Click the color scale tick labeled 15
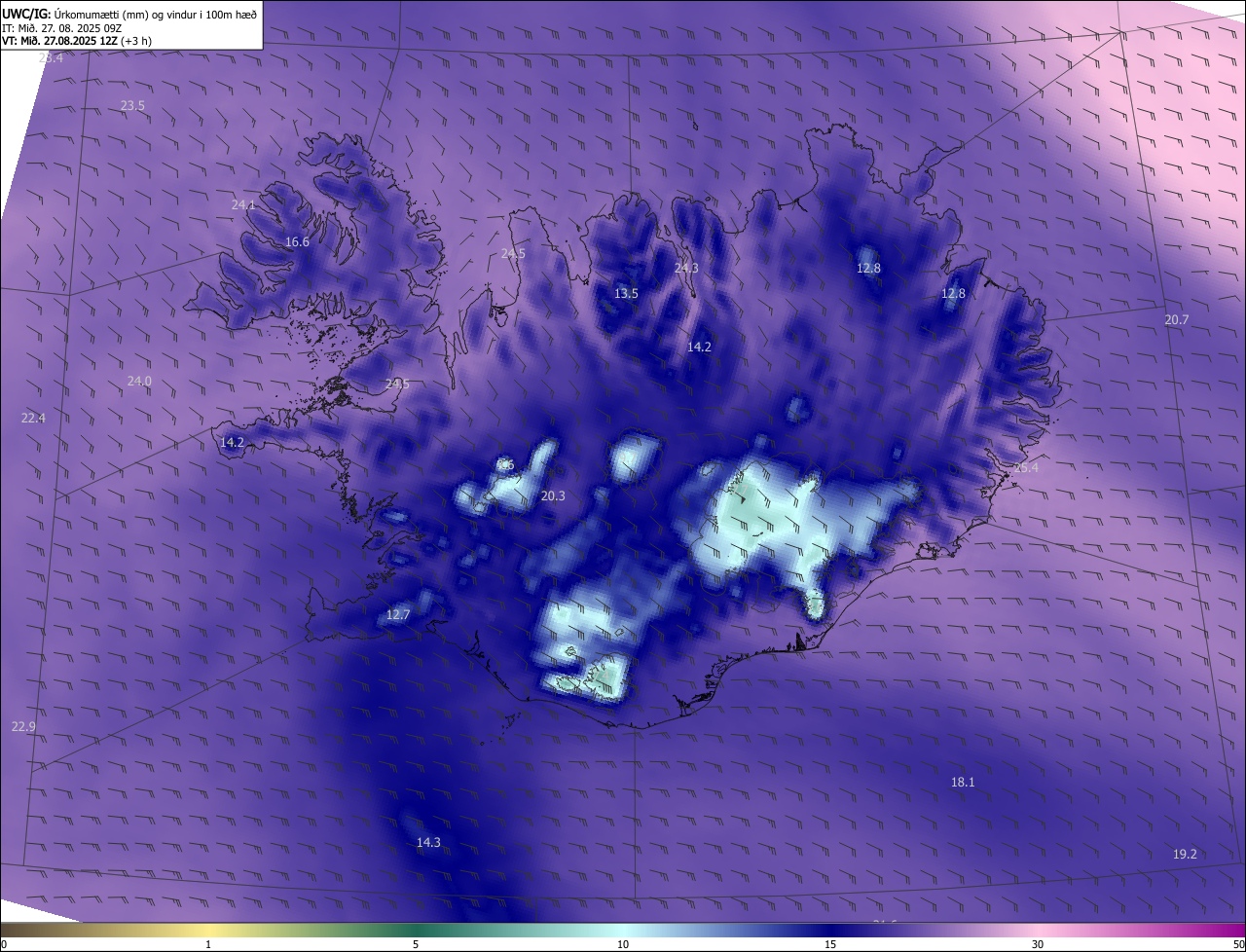The width and height of the screenshot is (1246, 952). tap(830, 944)
